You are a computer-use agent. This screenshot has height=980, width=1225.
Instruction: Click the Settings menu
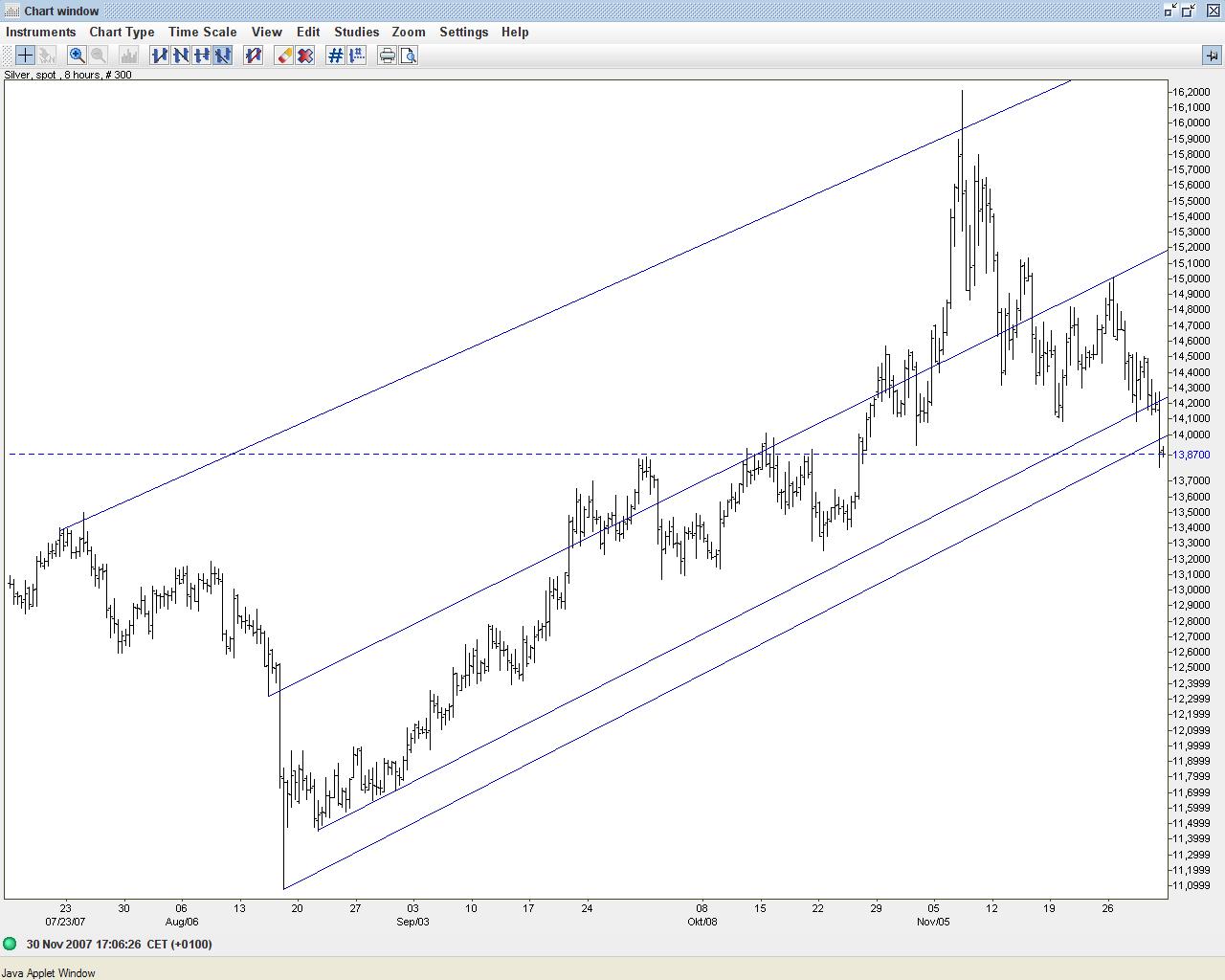click(463, 32)
